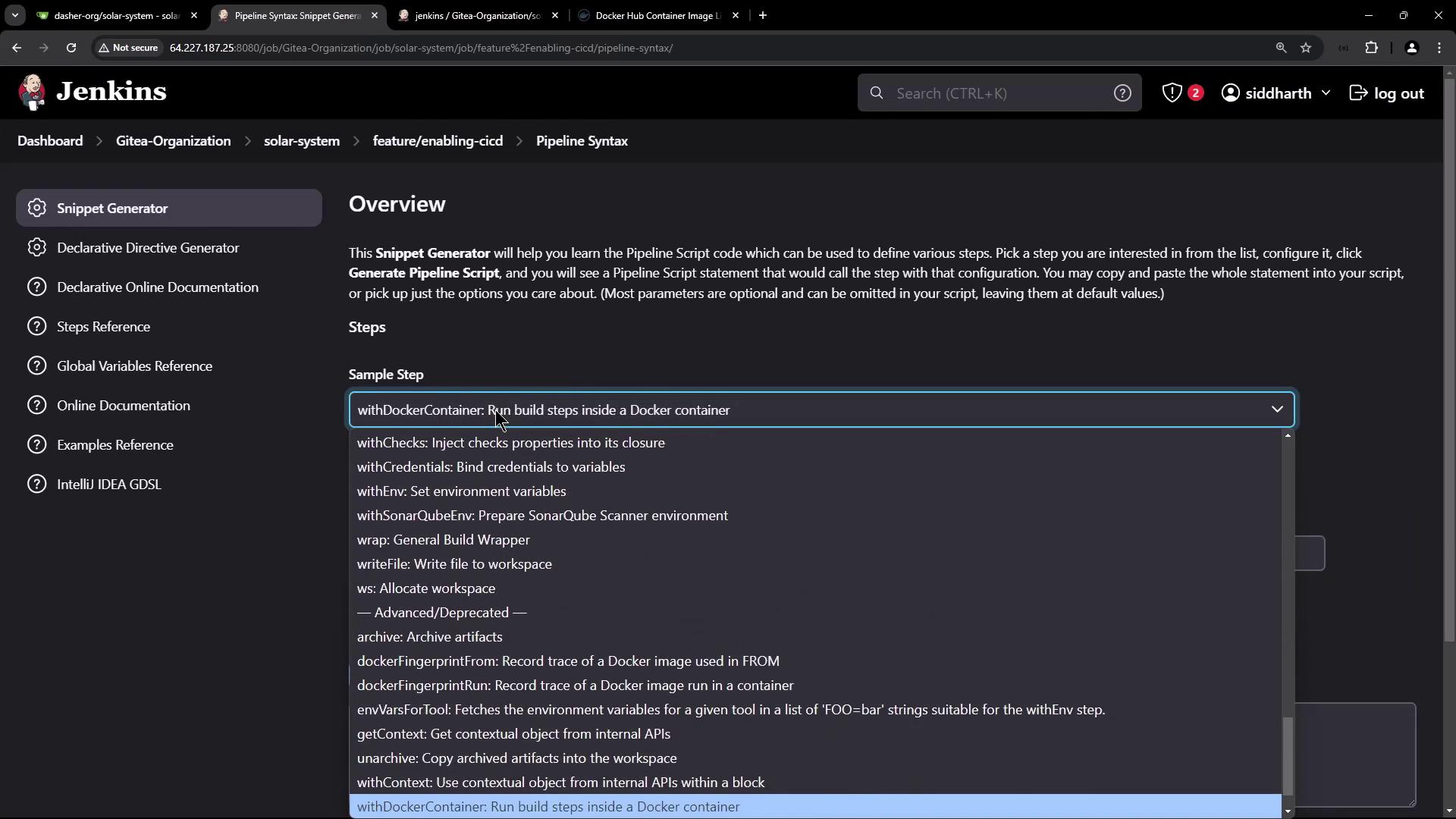Screen dimensions: 1456x819
Task: Open Declarative Directive Generator sidebar link
Action: pyautogui.click(x=148, y=248)
